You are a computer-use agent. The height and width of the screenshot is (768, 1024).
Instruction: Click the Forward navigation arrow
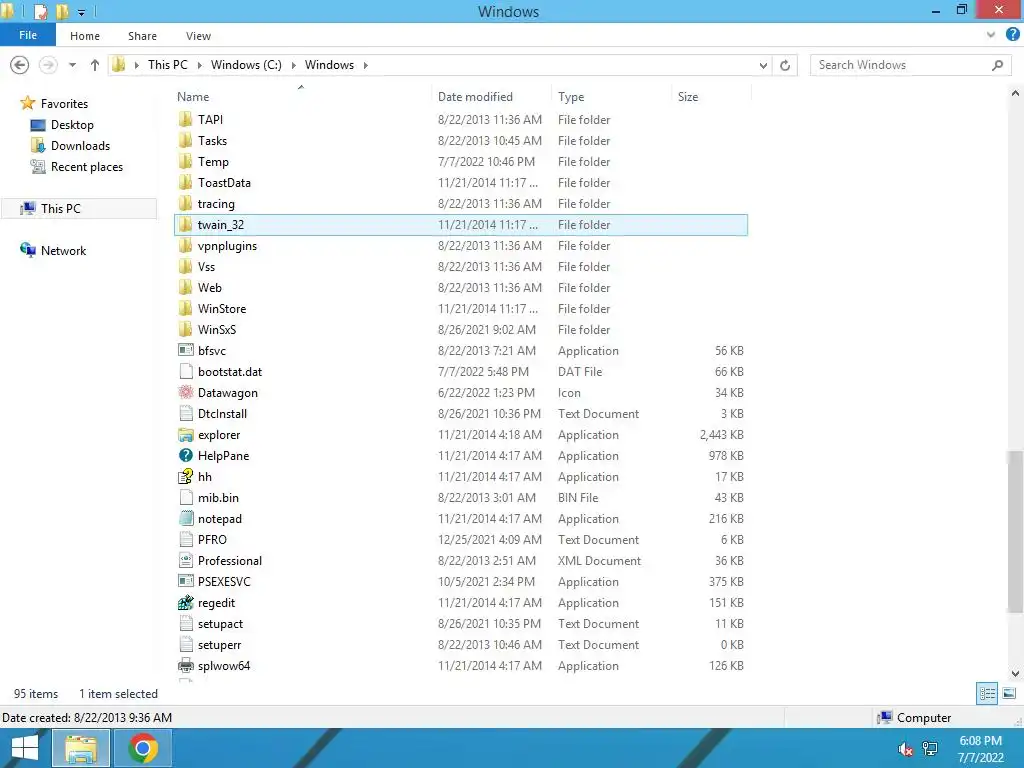click(48, 65)
